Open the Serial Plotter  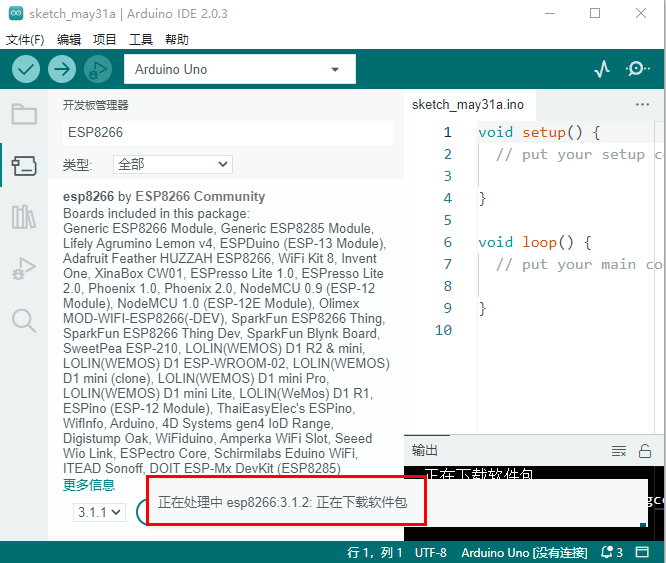click(x=602, y=69)
